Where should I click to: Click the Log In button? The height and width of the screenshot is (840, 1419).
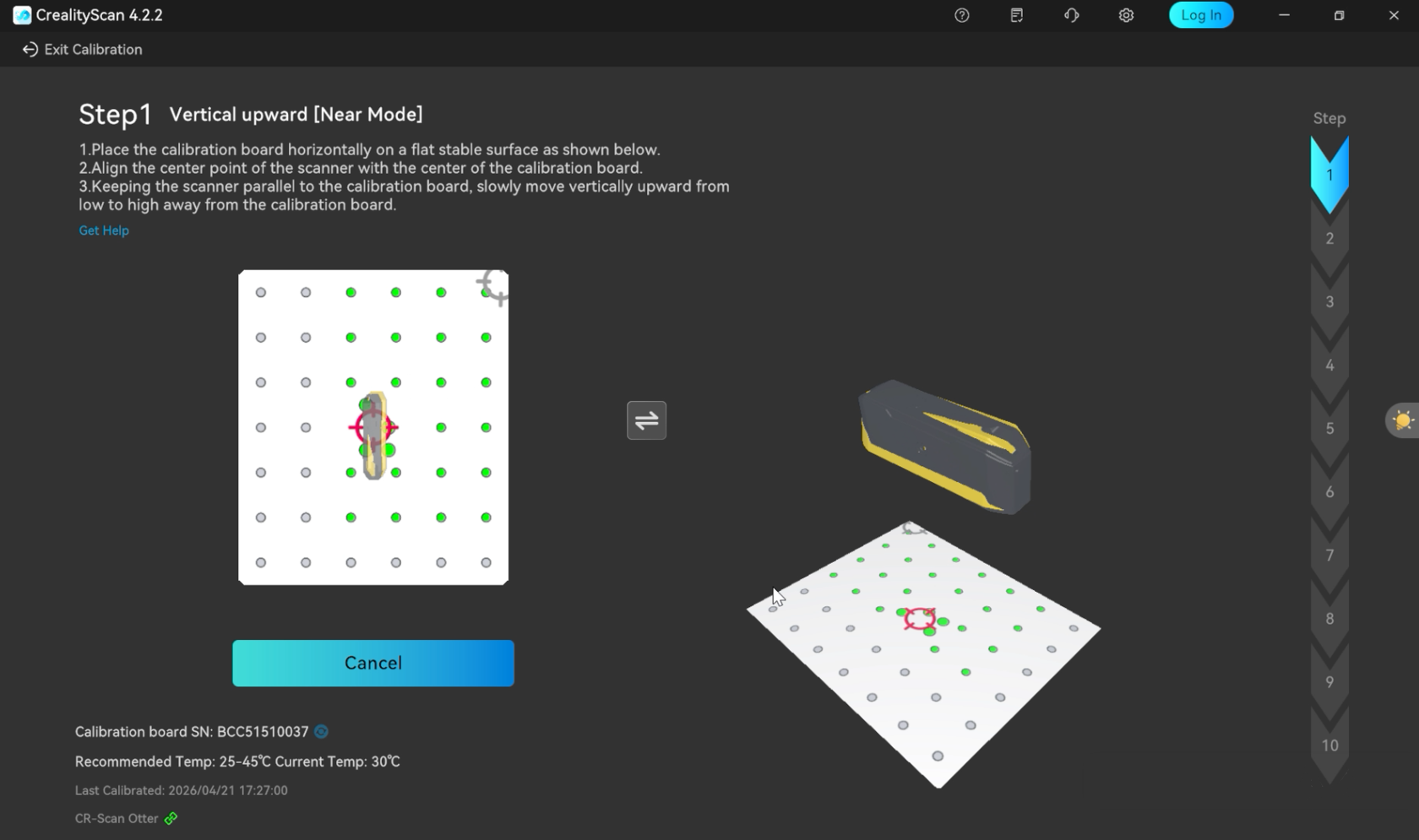(1201, 15)
